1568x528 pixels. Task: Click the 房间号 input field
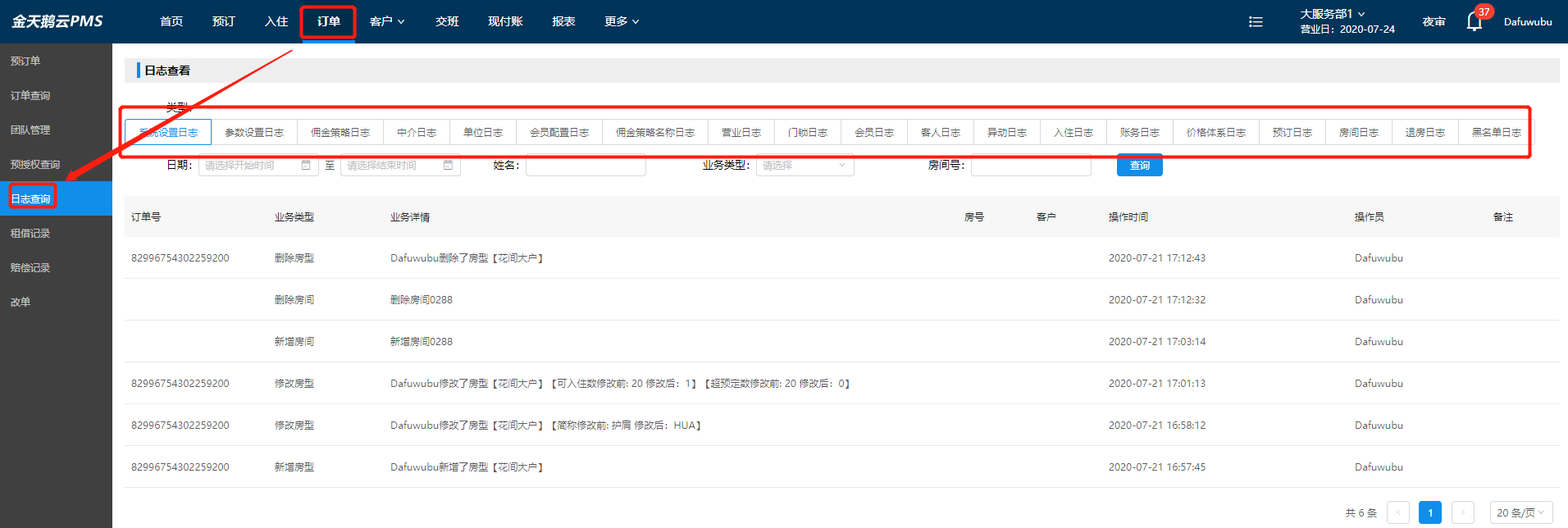(x=1031, y=166)
